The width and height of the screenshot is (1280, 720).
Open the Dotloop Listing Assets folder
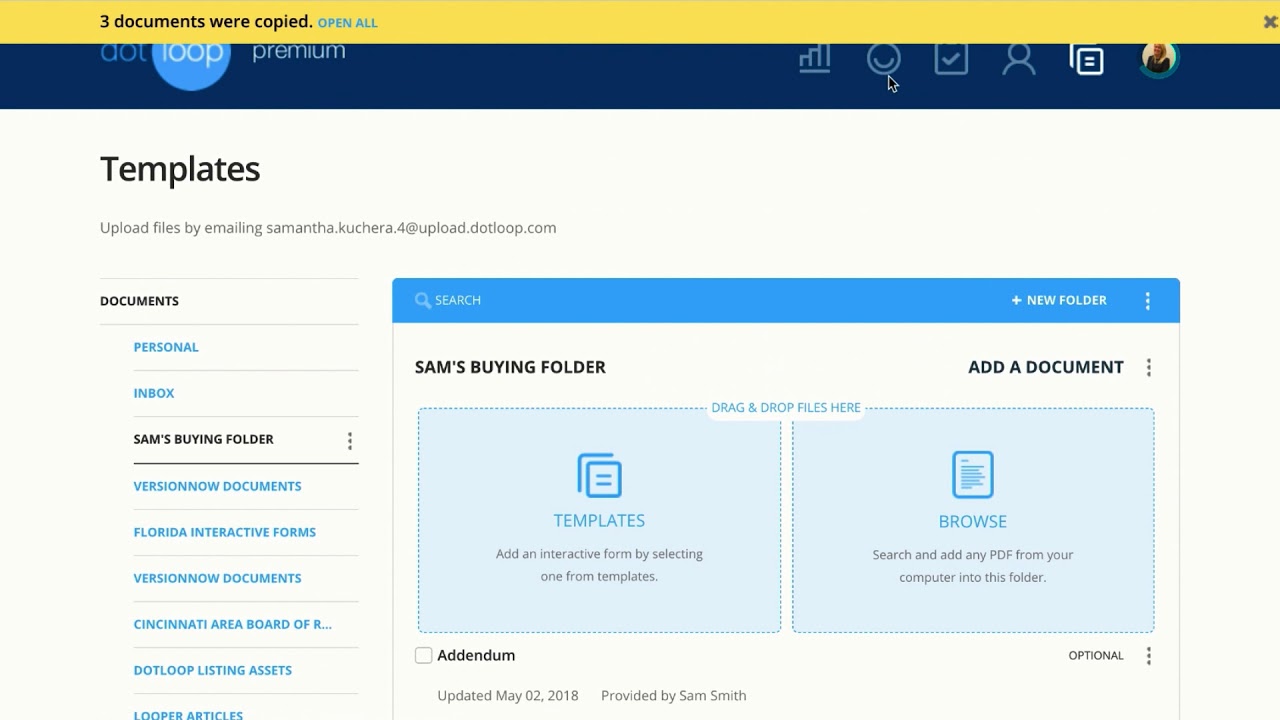pos(213,670)
